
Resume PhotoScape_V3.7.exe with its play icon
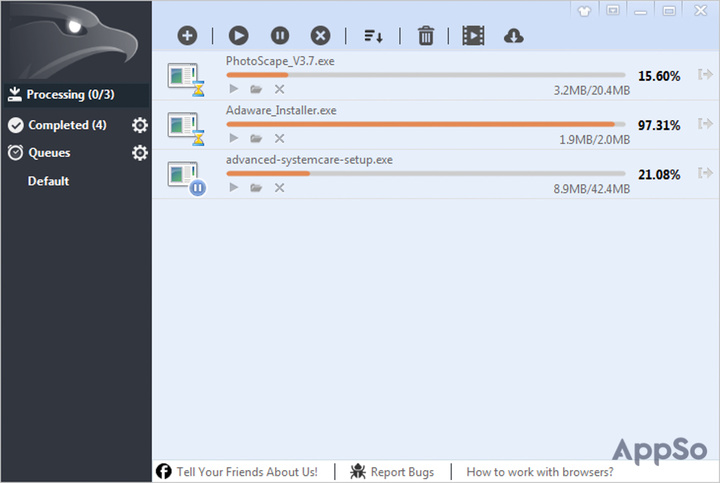tap(234, 89)
